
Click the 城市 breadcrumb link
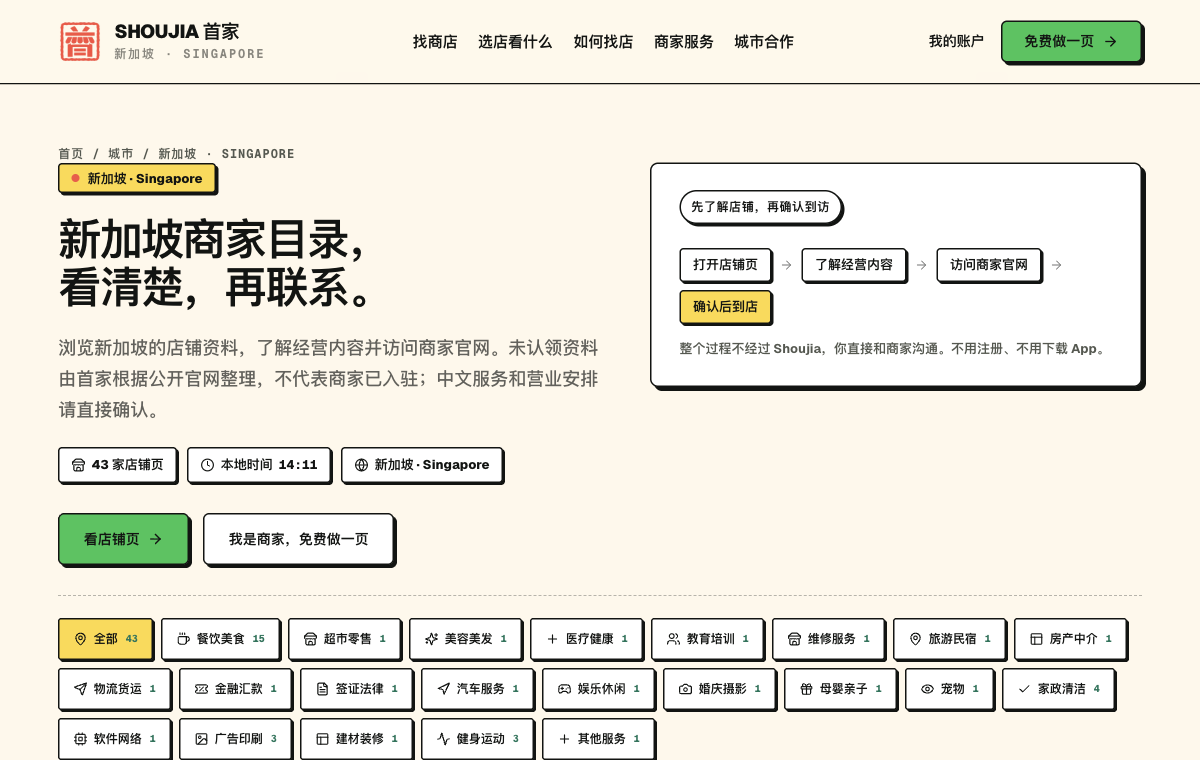click(x=121, y=154)
